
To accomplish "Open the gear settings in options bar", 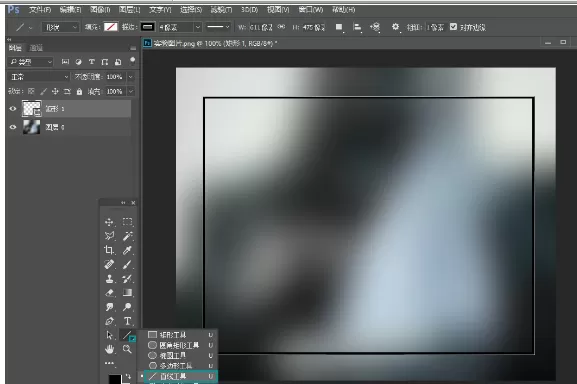I will (x=395, y=27).
